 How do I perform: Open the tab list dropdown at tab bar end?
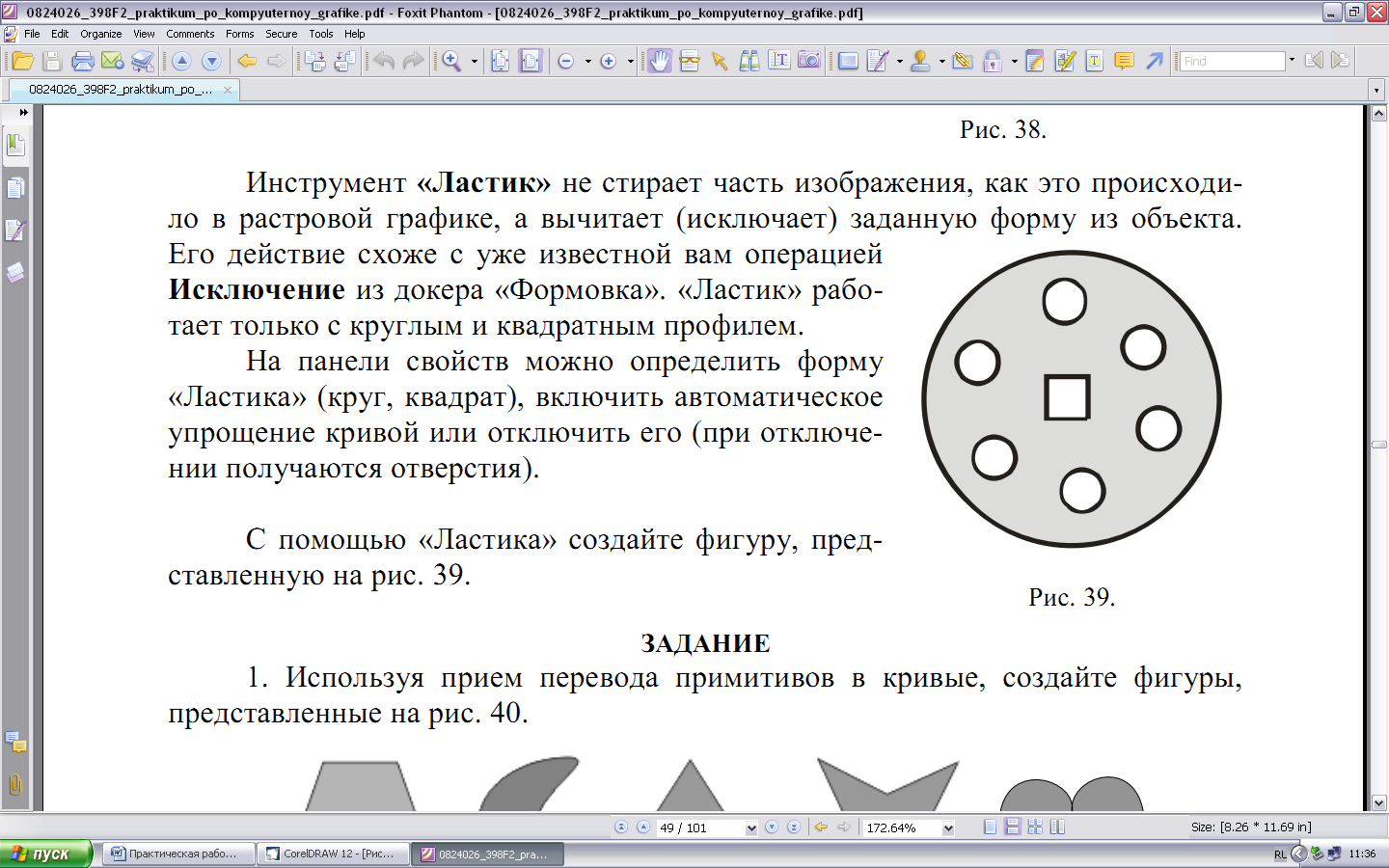[x=1376, y=91]
